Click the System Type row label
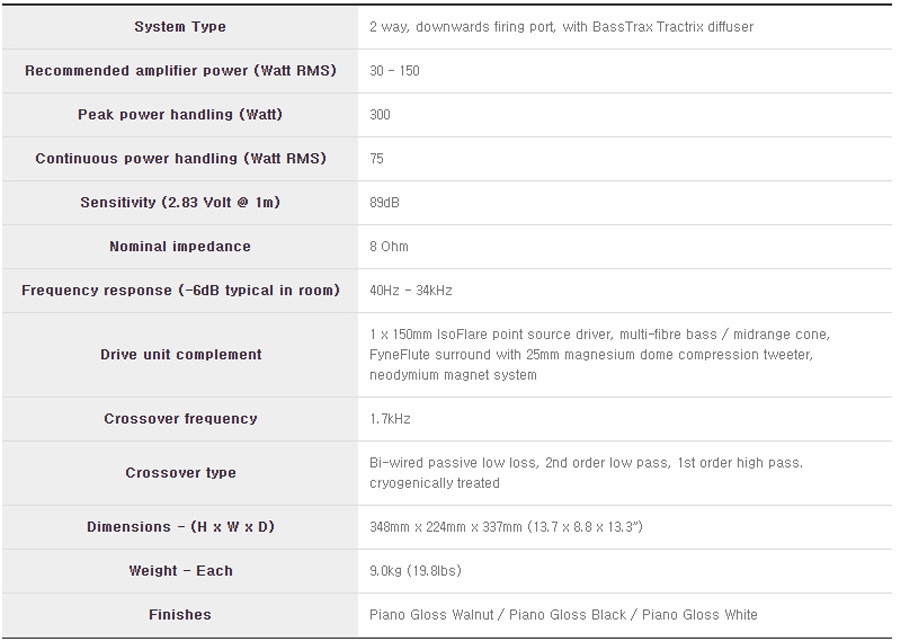This screenshot has width=900, height=641. (x=180, y=27)
